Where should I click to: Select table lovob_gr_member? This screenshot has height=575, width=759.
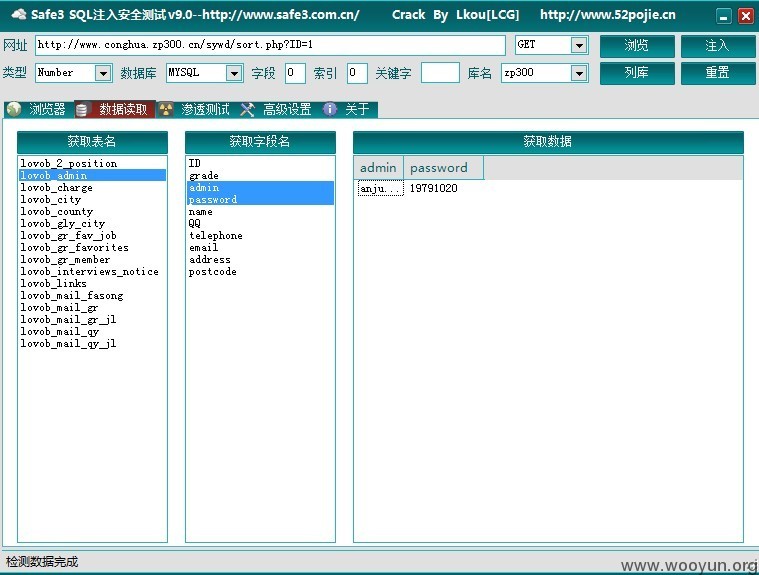pyautogui.click(x=92, y=259)
